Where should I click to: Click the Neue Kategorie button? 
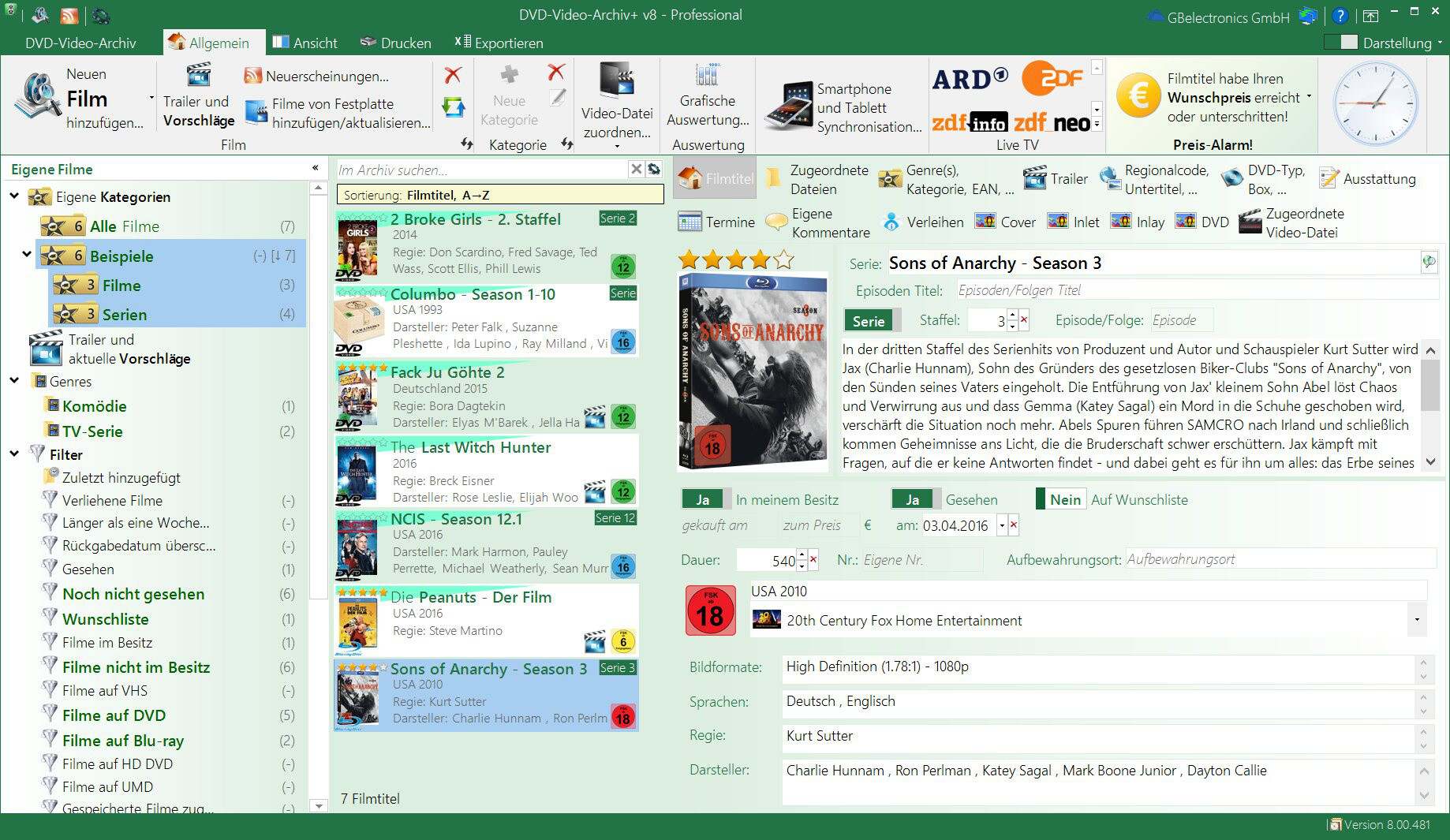[x=509, y=95]
